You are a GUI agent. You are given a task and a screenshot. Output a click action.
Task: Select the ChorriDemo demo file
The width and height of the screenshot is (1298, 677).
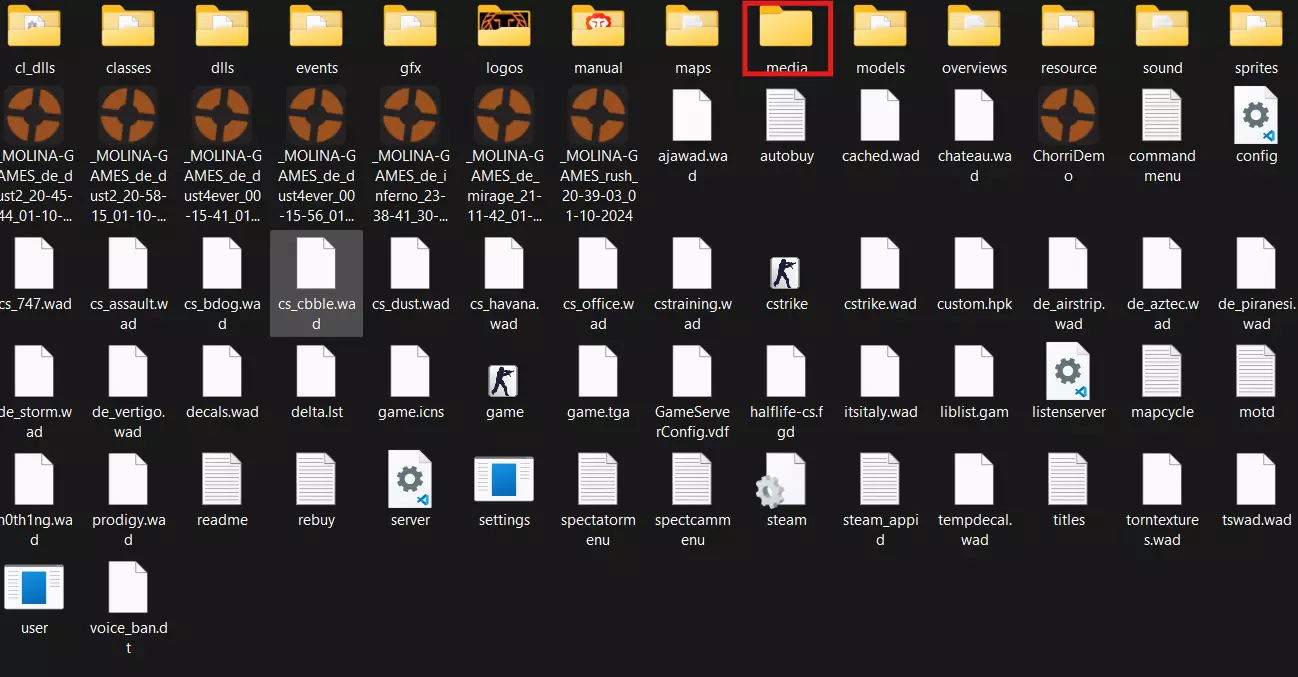[x=1068, y=134]
